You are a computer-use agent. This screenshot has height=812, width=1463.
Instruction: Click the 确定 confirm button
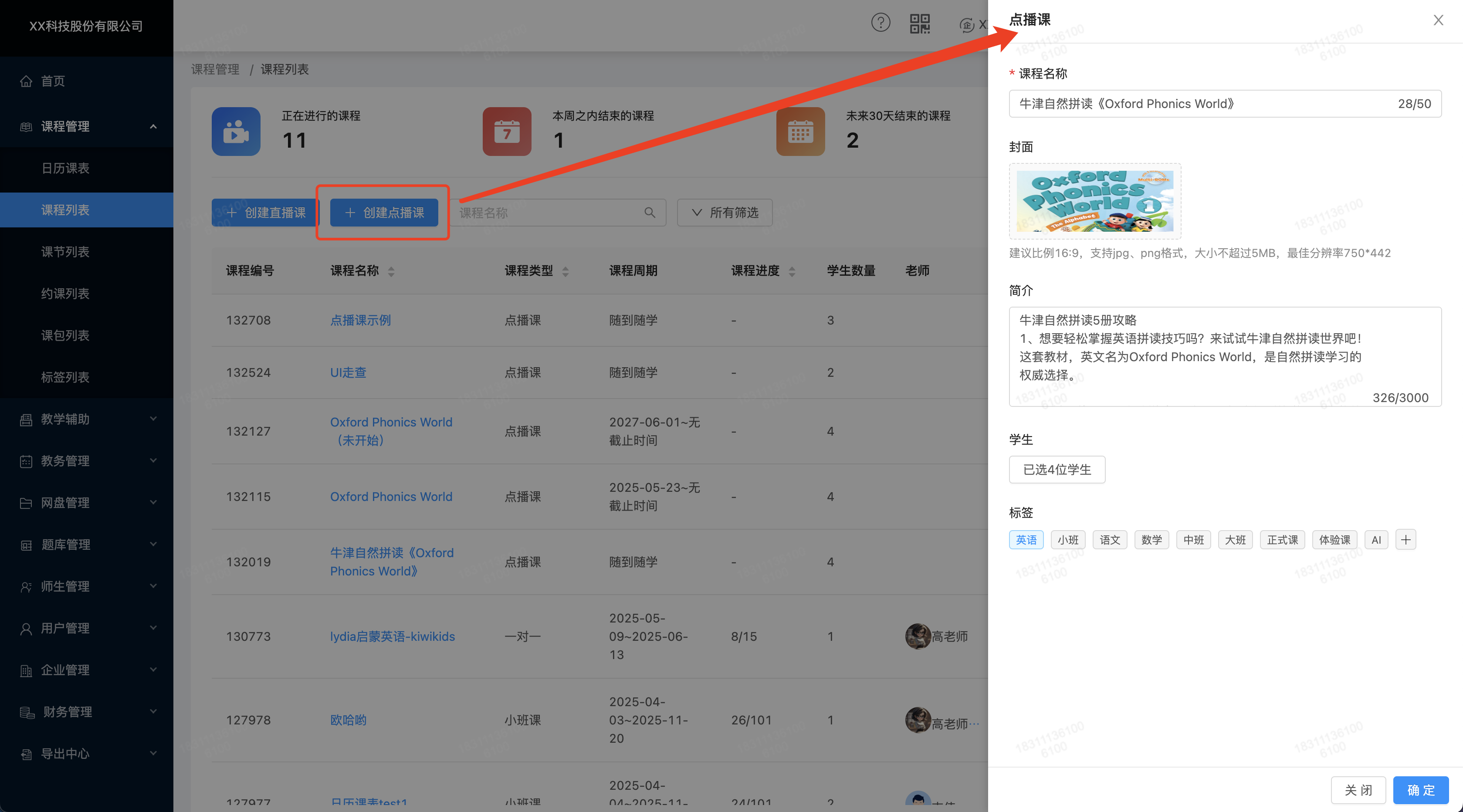coord(1420,790)
